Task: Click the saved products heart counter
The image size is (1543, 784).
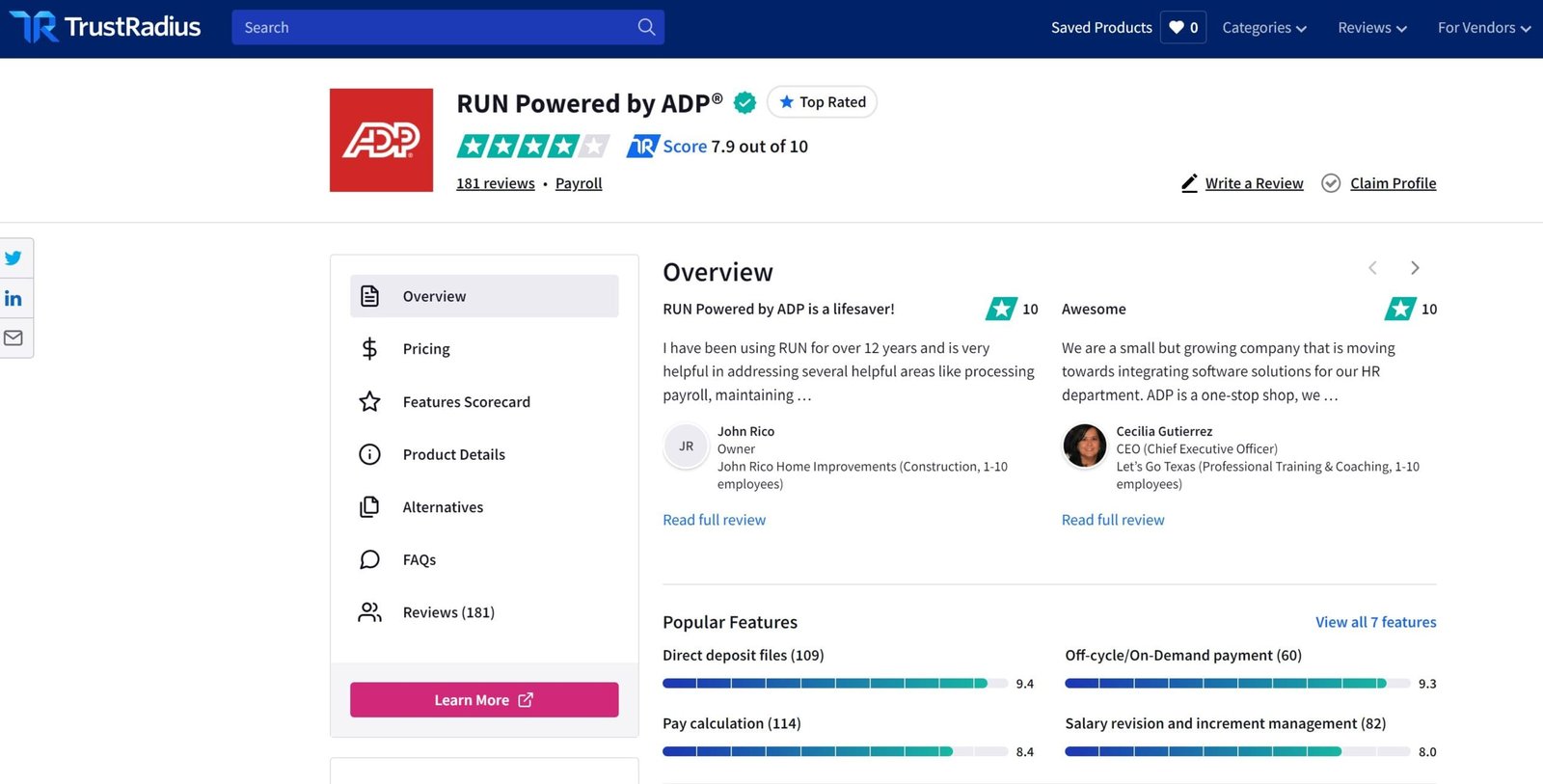Action: pyautogui.click(x=1183, y=27)
